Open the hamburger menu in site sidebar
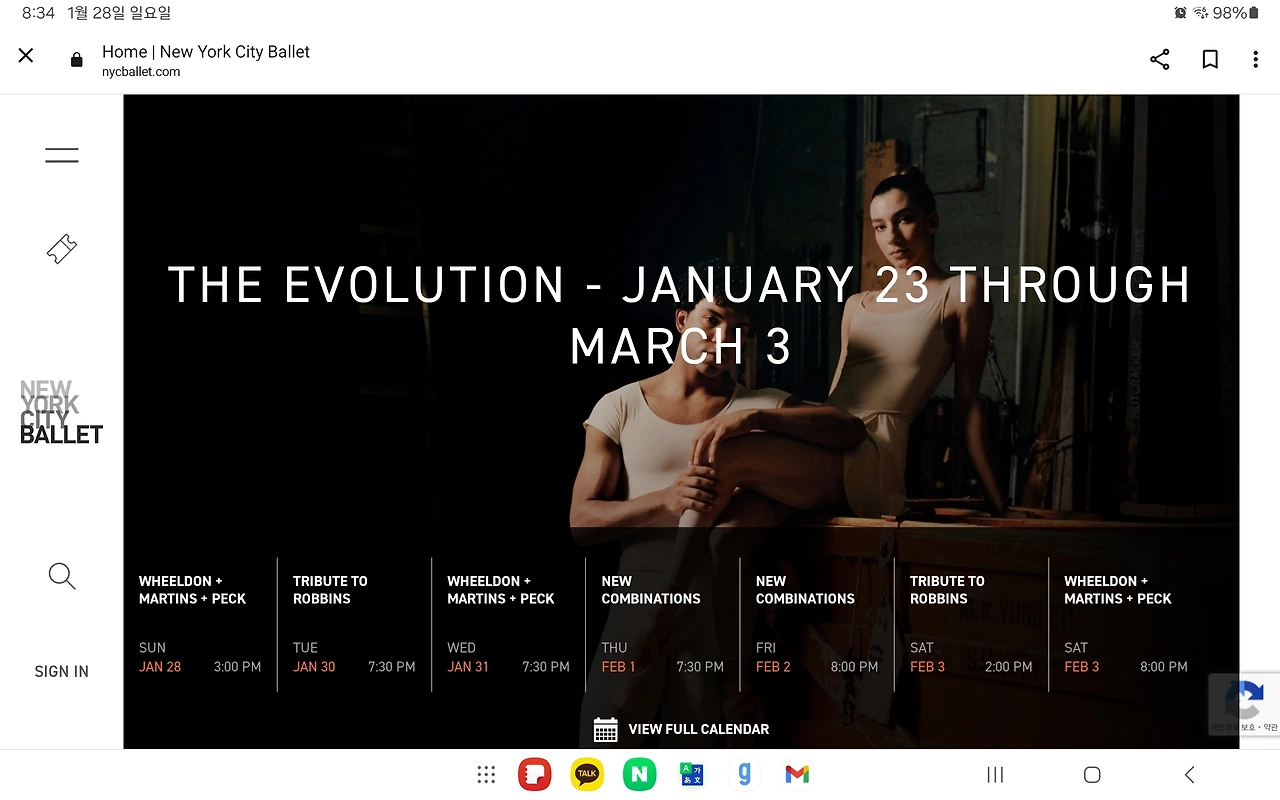The height and width of the screenshot is (800, 1280). coord(62,155)
